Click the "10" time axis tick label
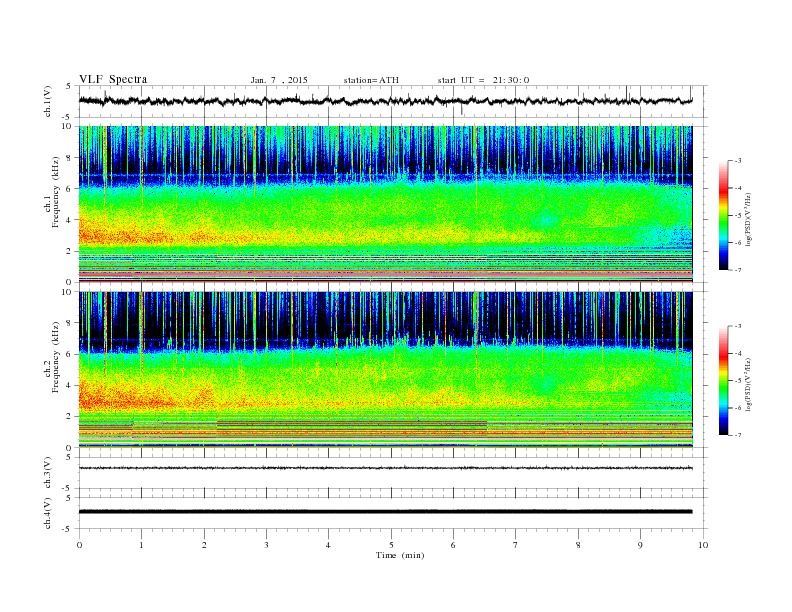 [x=703, y=545]
